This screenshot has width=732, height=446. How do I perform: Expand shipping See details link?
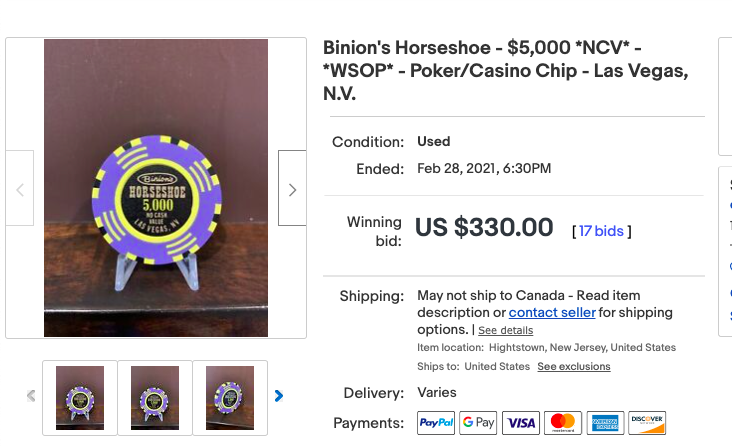click(x=506, y=330)
